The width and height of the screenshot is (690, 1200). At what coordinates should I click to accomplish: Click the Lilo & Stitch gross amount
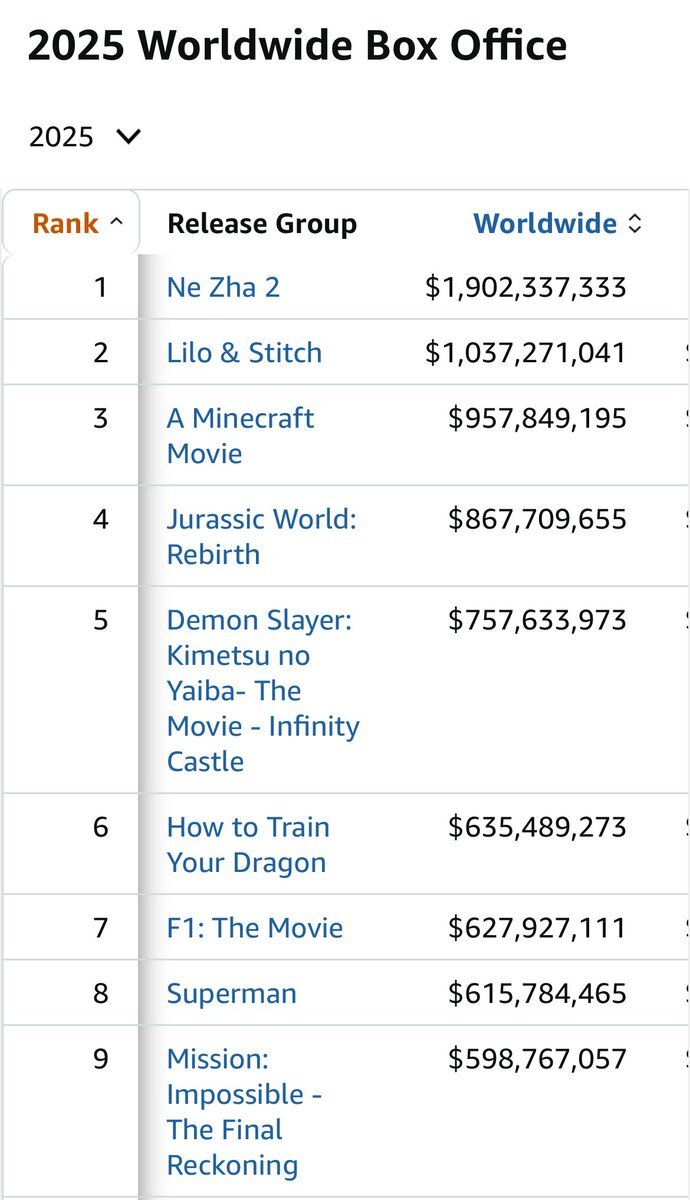(526, 353)
